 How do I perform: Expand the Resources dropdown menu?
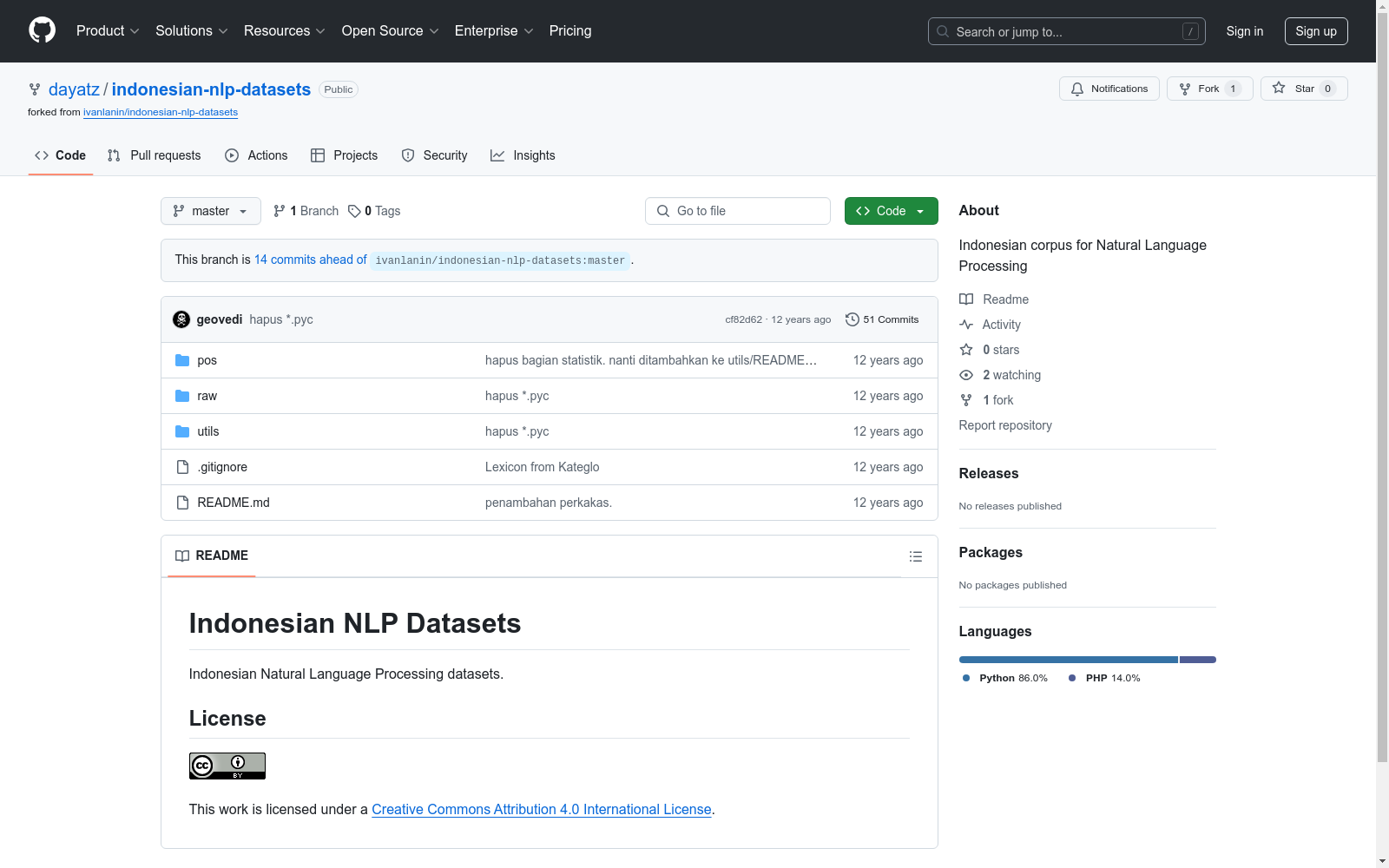click(x=285, y=30)
